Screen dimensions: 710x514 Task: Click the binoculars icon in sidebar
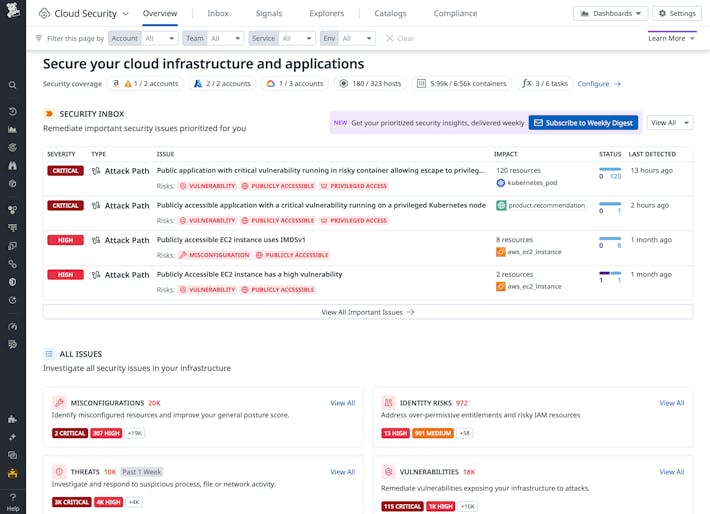[12, 165]
